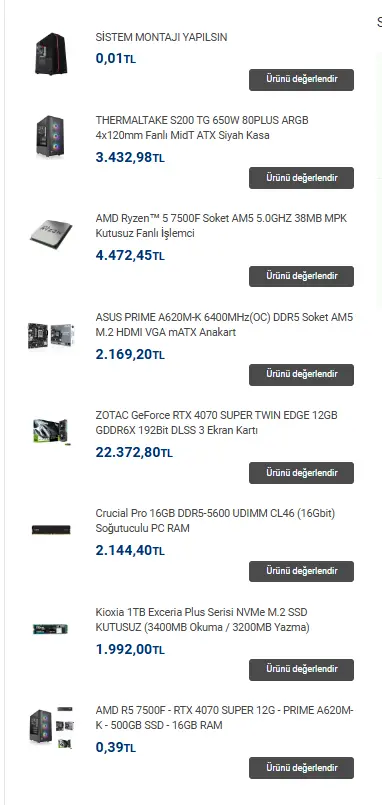Click the Thermaltake S200 TG case image
382x805 pixels.
point(51,136)
